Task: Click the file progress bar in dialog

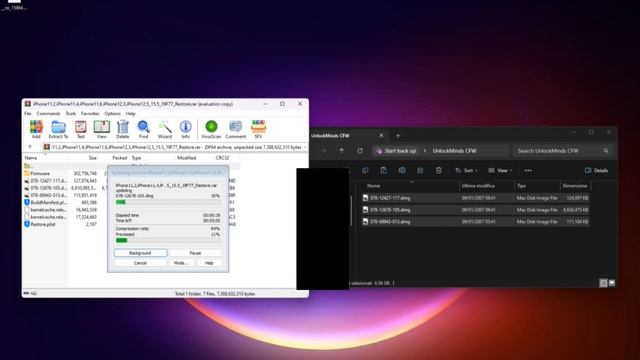Action: [168, 202]
